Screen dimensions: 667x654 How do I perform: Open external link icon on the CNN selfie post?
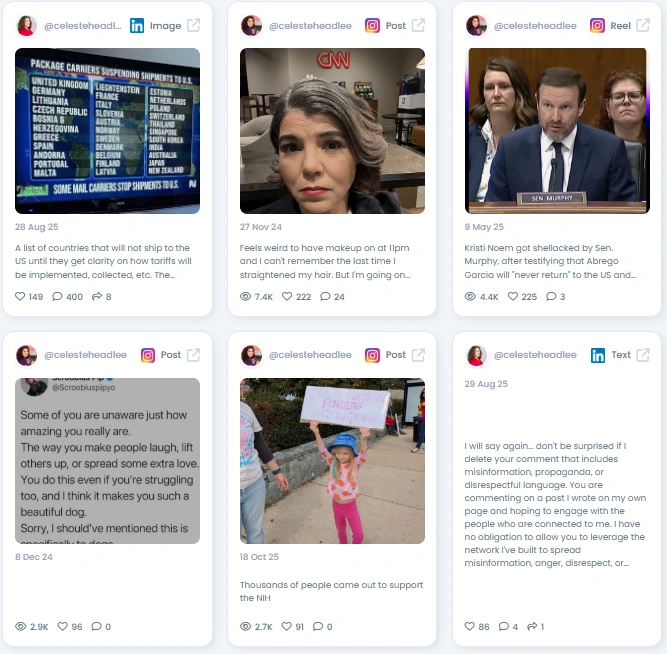(x=418, y=26)
